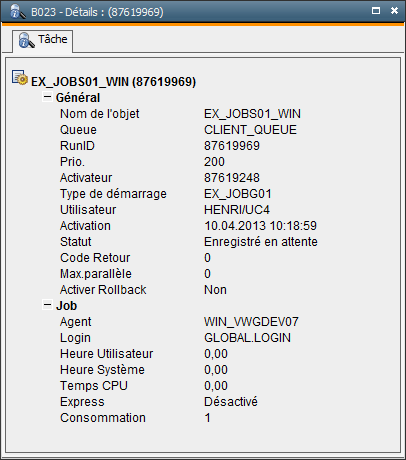The height and width of the screenshot is (460, 406).
Task: Collapse the Job section
Action: [47, 305]
